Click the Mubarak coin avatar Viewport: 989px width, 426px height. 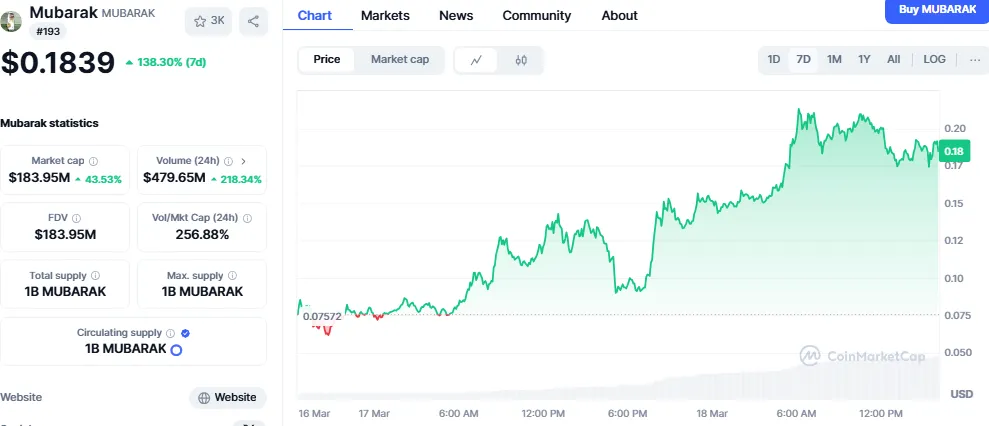[x=11, y=21]
